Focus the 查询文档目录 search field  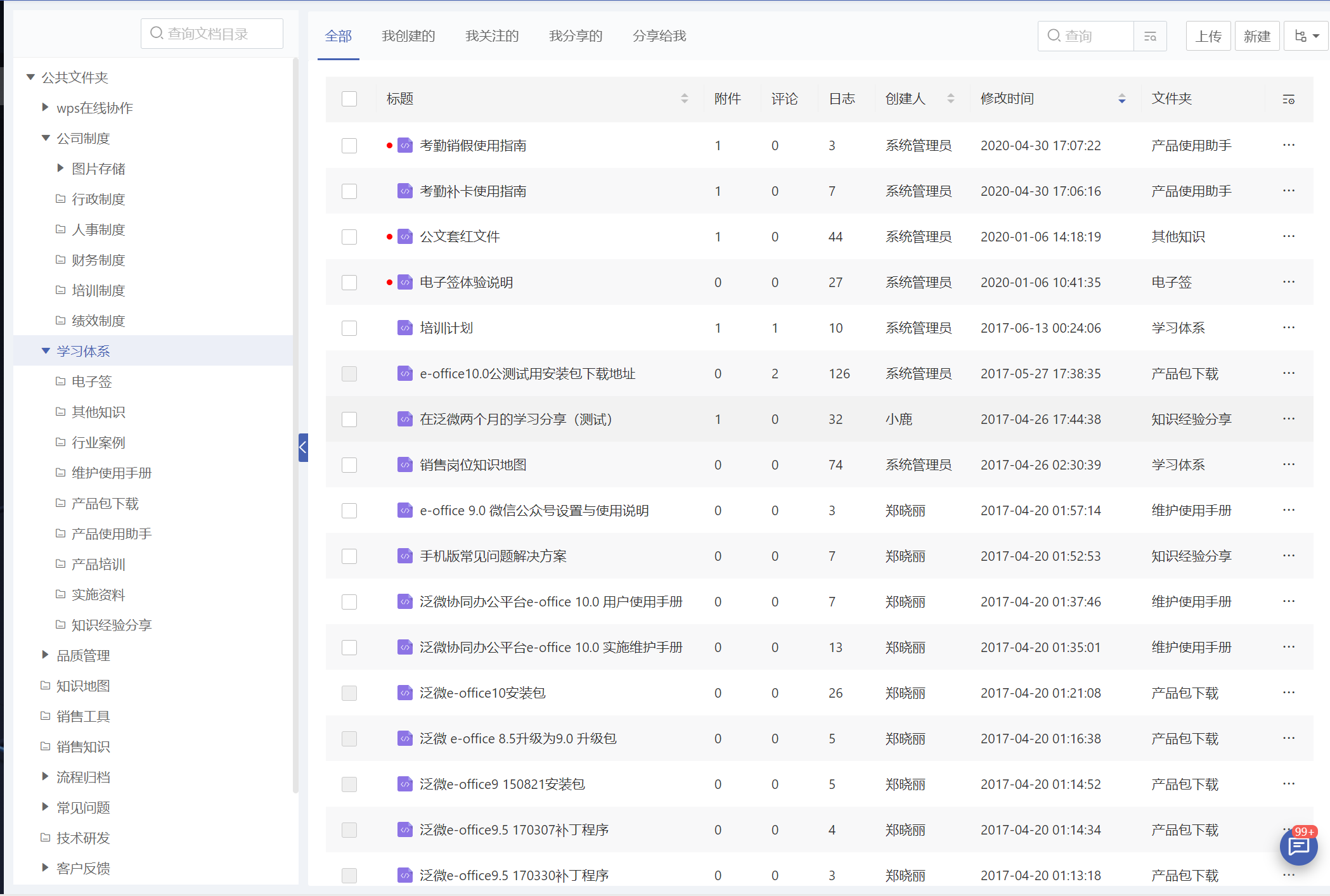pyautogui.click(x=212, y=34)
